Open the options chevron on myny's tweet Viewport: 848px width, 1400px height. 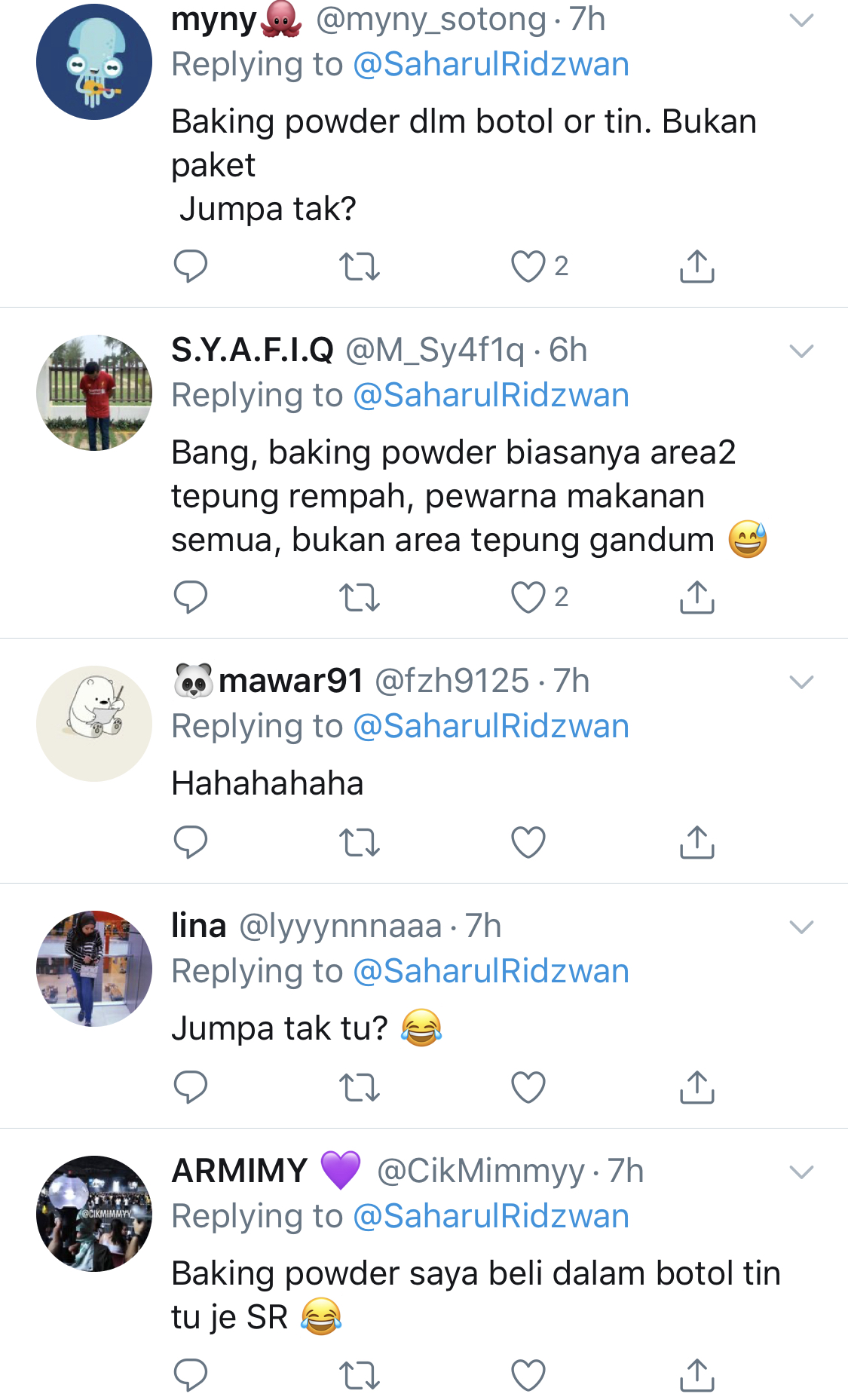tap(801, 20)
